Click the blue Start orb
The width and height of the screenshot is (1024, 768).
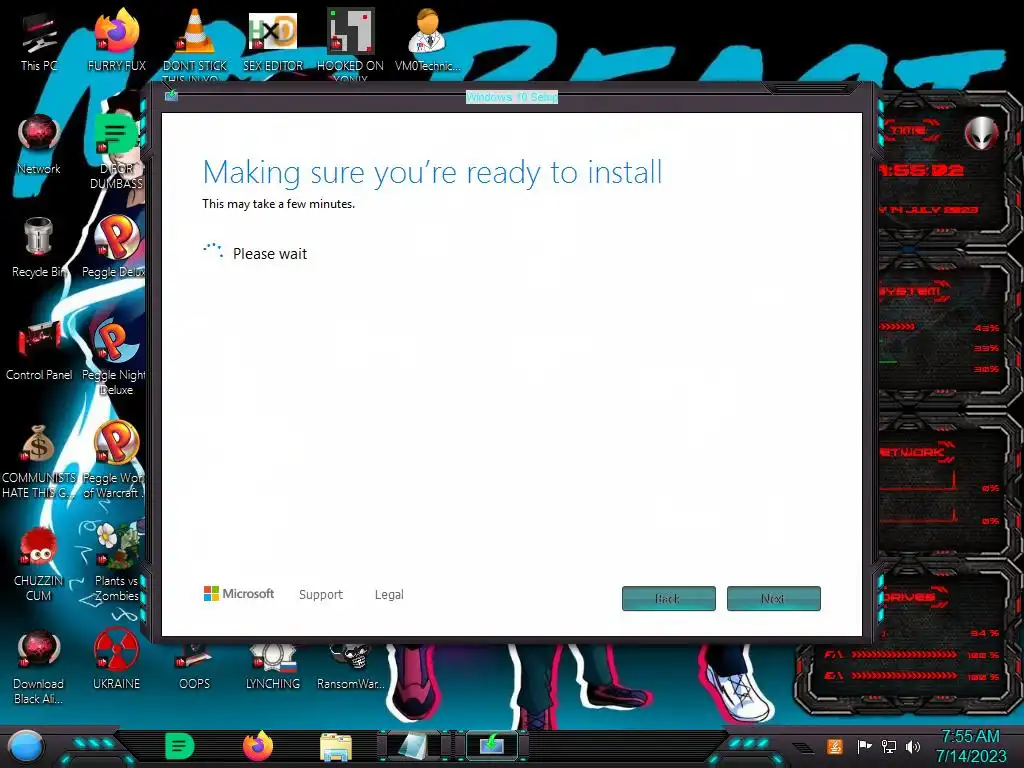[26, 747]
